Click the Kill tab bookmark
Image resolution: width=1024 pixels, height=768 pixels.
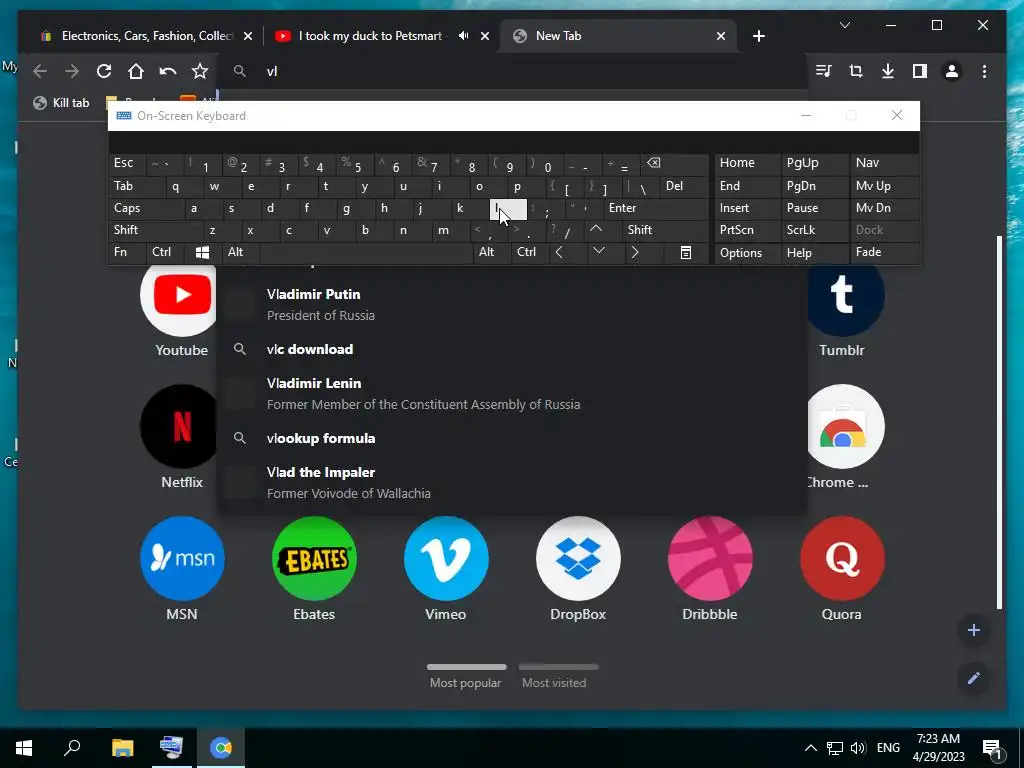pos(61,103)
